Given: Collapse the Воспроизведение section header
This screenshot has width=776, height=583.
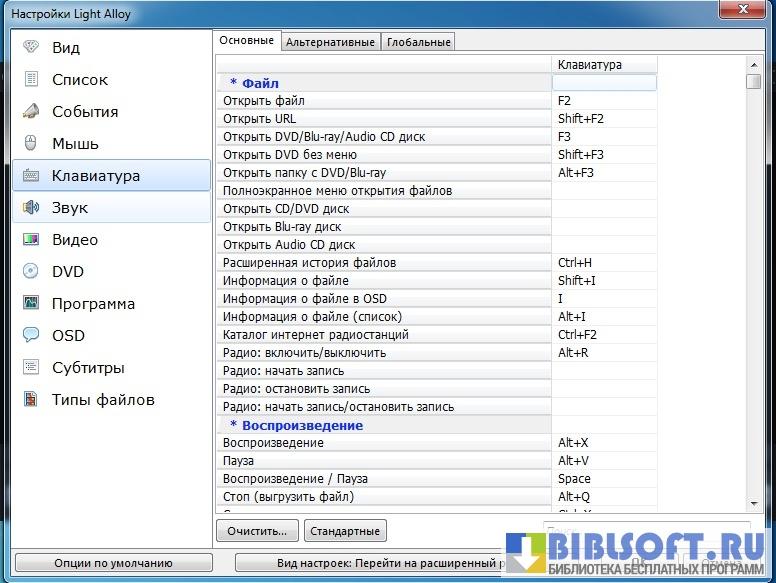Looking at the screenshot, I should (x=295, y=425).
